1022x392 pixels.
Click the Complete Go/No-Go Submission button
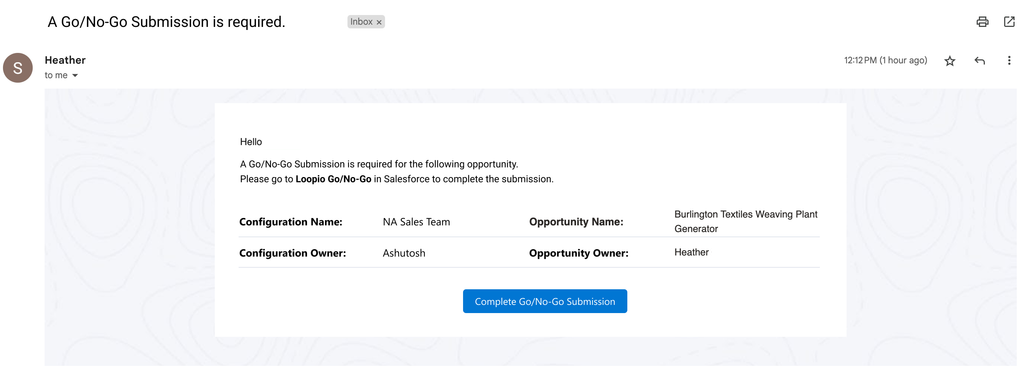(x=545, y=301)
